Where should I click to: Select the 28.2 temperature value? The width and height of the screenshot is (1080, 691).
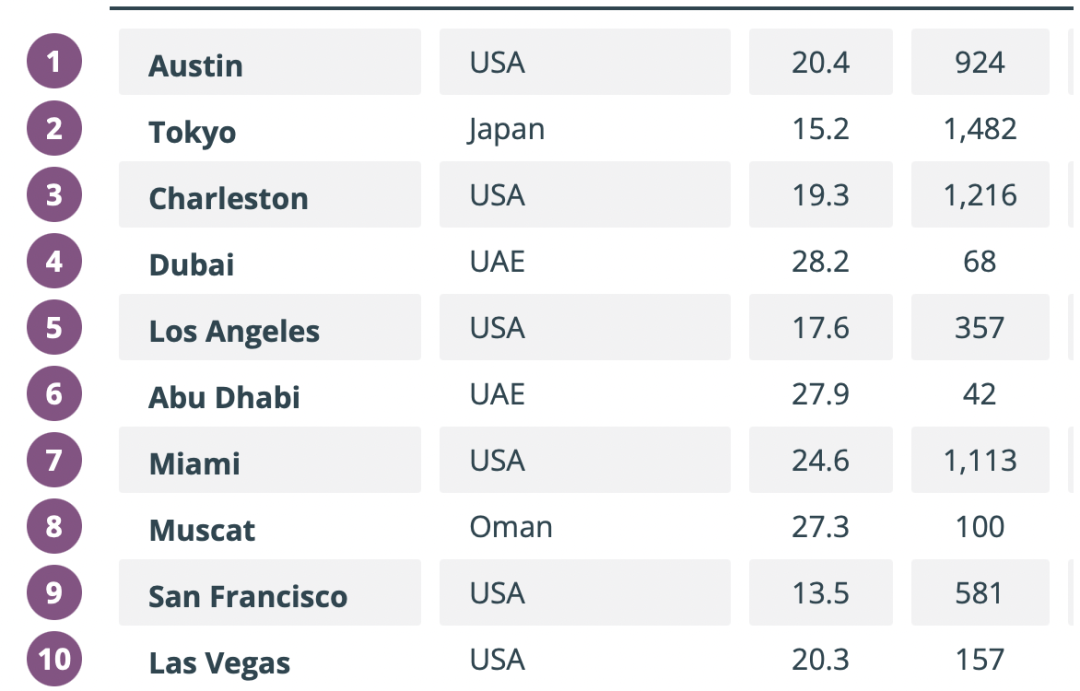(820, 262)
